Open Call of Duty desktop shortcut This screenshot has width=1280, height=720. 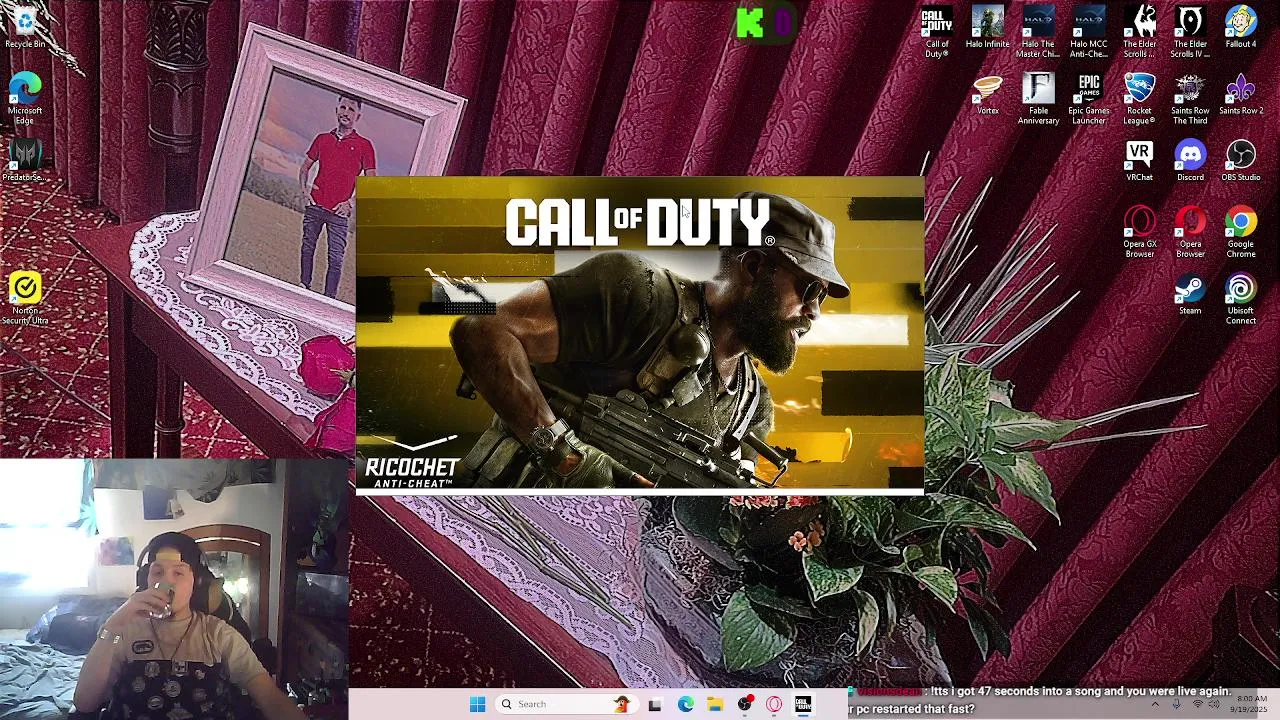[937, 32]
